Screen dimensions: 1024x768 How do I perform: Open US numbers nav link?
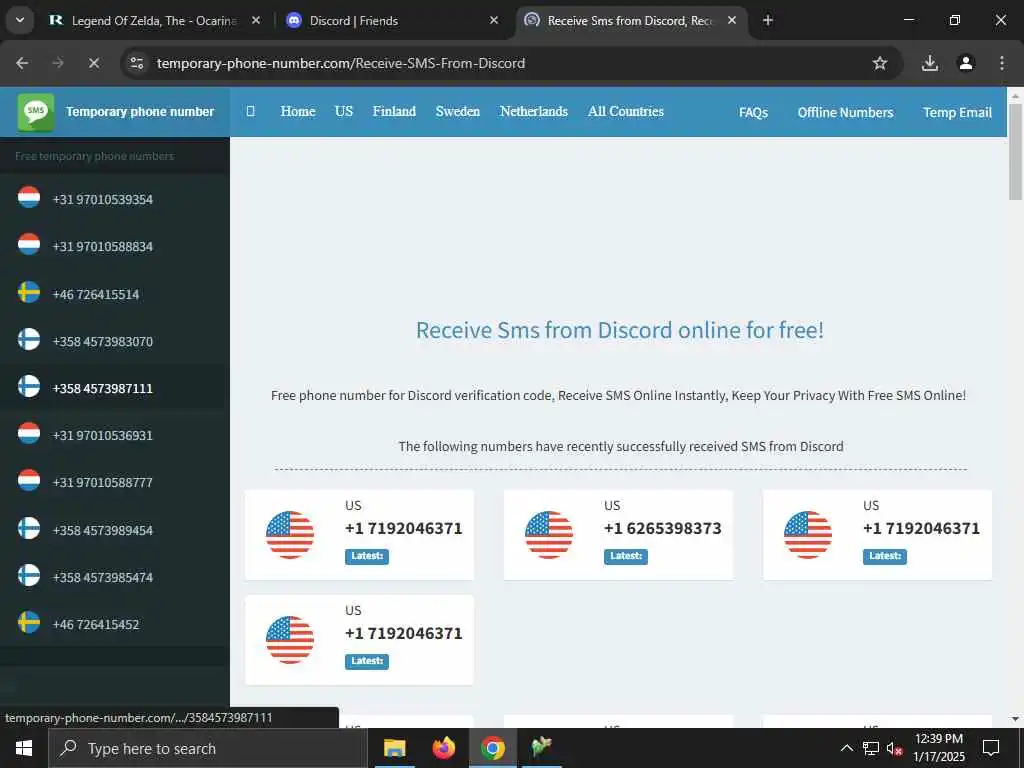click(x=344, y=112)
